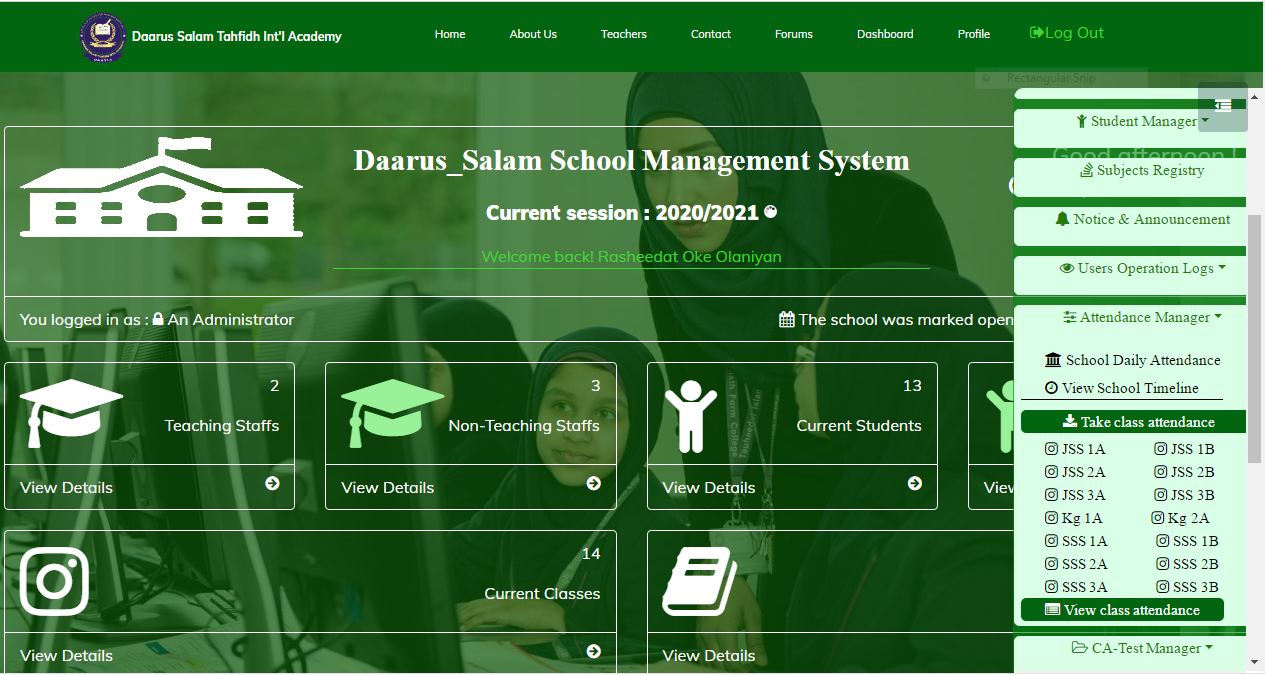Click the Log Out link
This screenshot has height=675, width=1265.
click(1066, 33)
